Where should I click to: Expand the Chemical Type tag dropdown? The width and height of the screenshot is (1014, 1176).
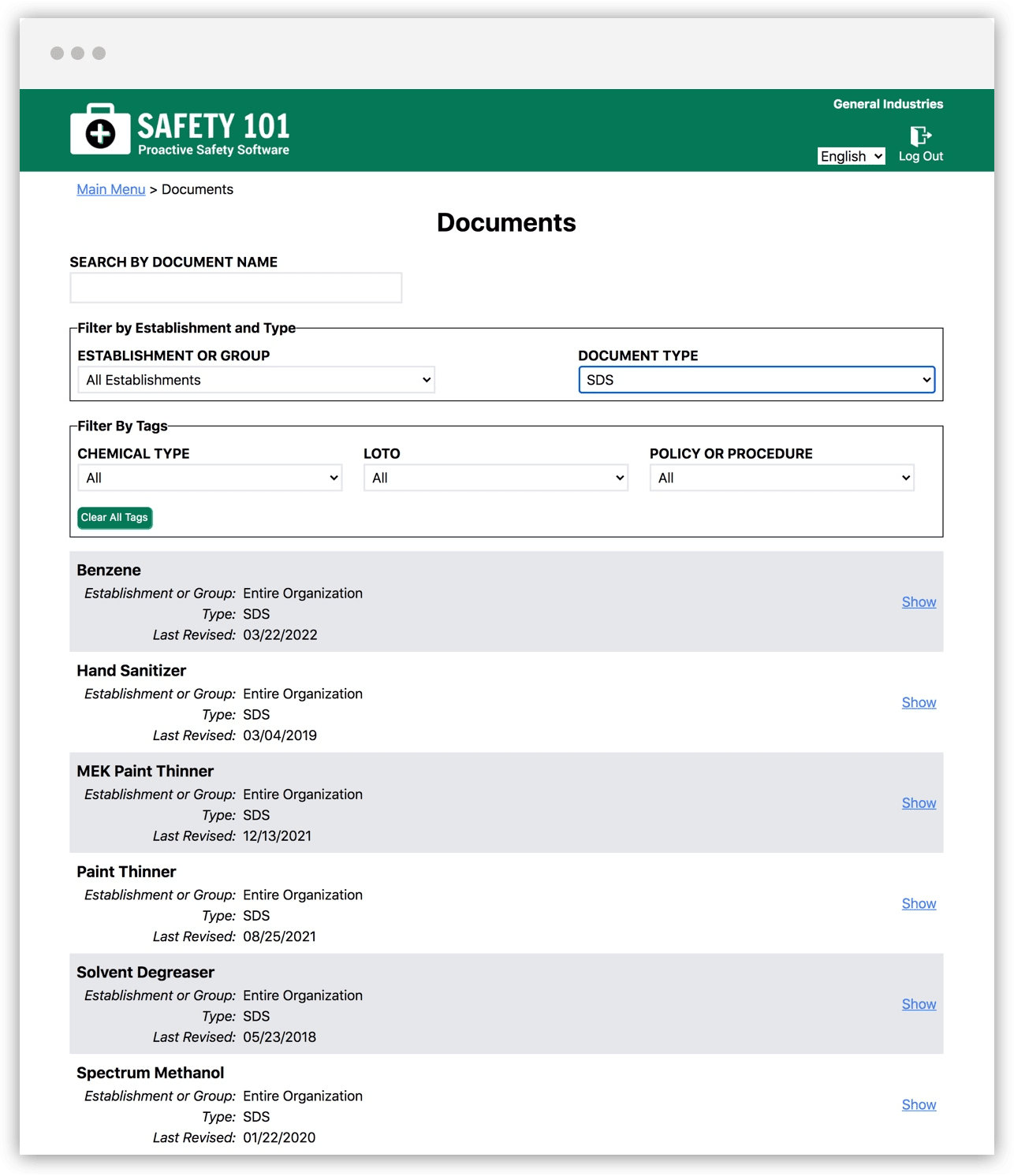pos(210,478)
